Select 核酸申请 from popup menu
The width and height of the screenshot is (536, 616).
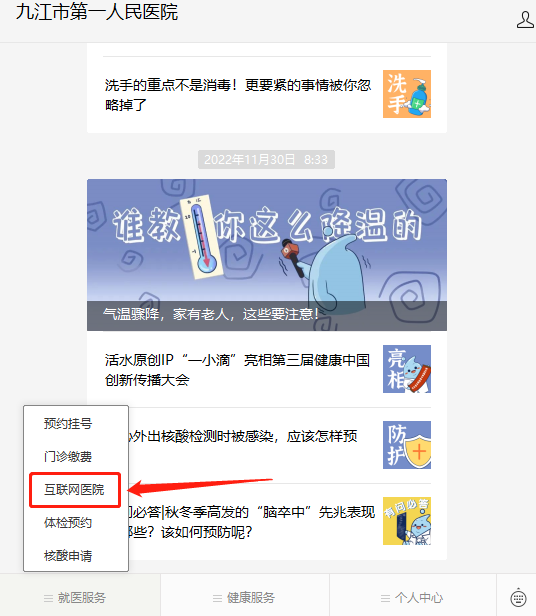(68, 556)
